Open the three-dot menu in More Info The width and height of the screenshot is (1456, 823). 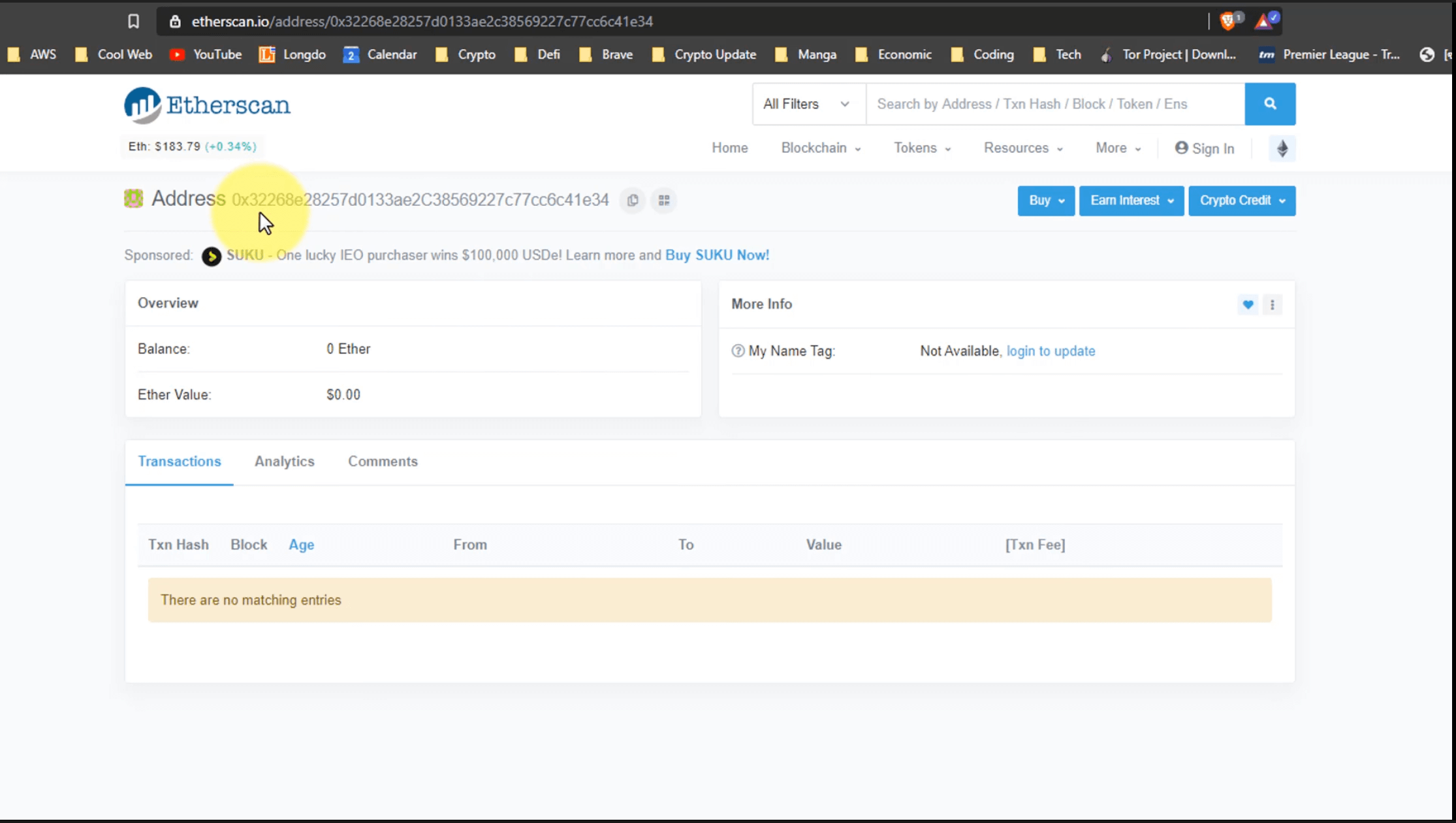coord(1272,304)
